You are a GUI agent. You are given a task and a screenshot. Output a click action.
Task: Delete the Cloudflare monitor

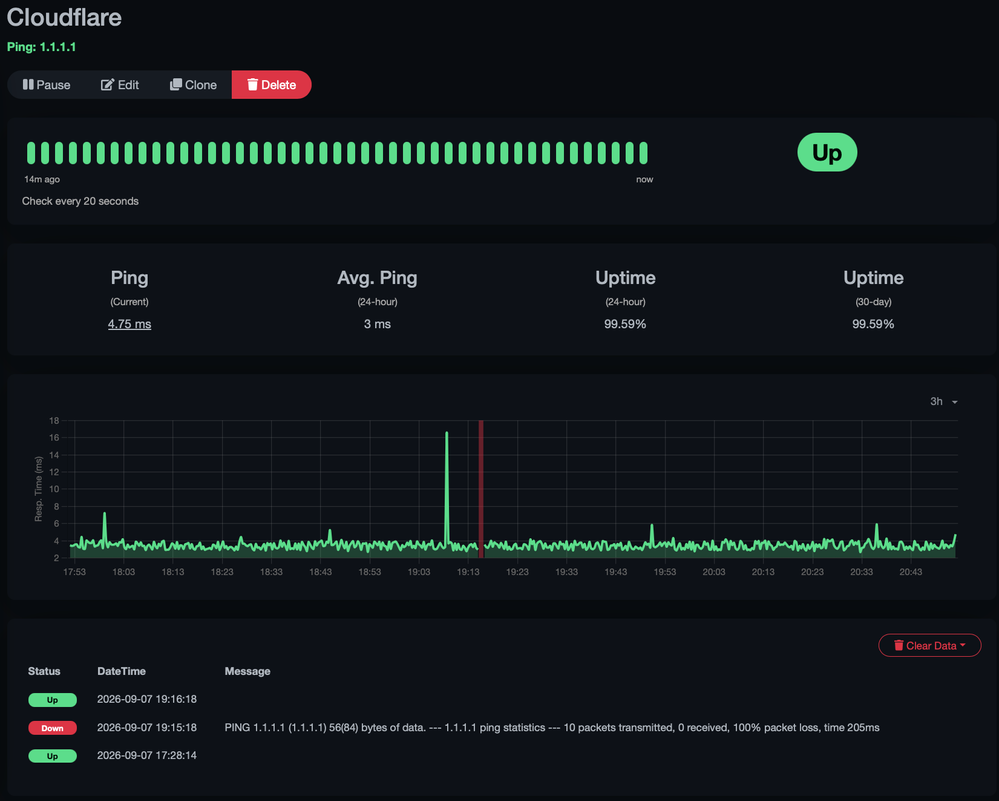coord(271,85)
